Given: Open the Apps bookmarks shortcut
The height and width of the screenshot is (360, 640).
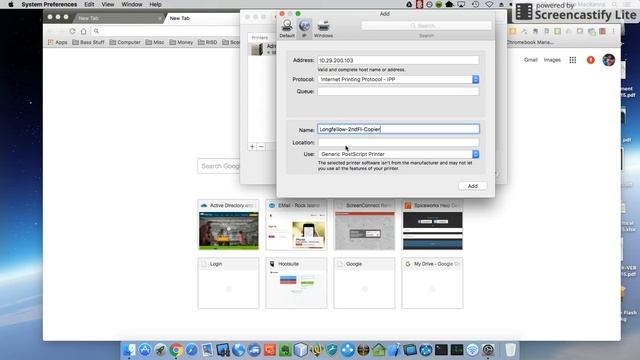Looking at the screenshot, I should coord(58,42).
